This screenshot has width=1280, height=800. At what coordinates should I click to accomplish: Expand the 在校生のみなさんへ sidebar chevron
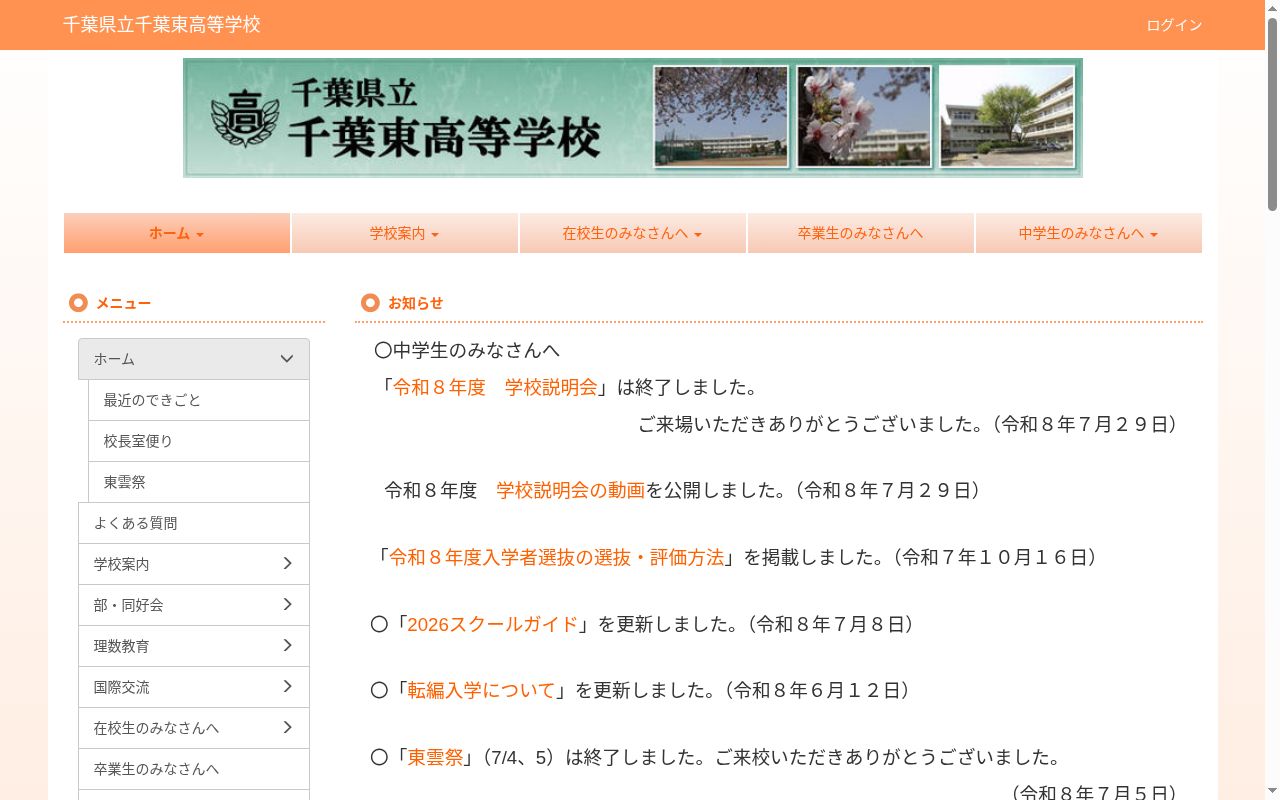point(287,728)
